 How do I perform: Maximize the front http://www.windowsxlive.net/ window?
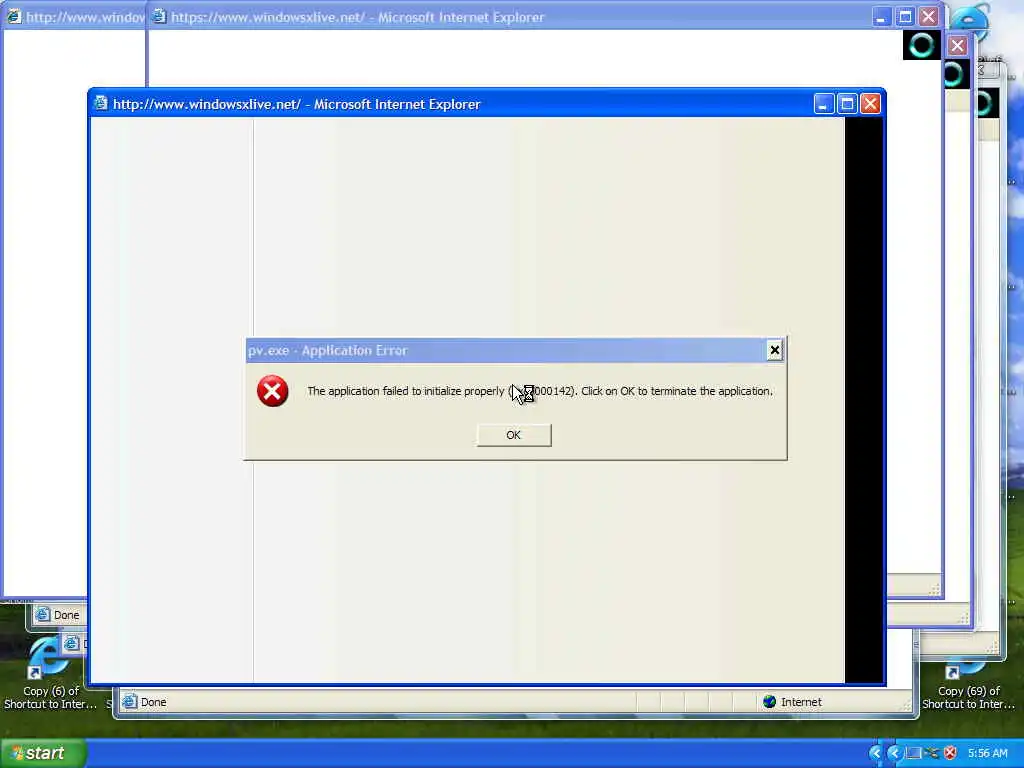pyautogui.click(x=847, y=104)
